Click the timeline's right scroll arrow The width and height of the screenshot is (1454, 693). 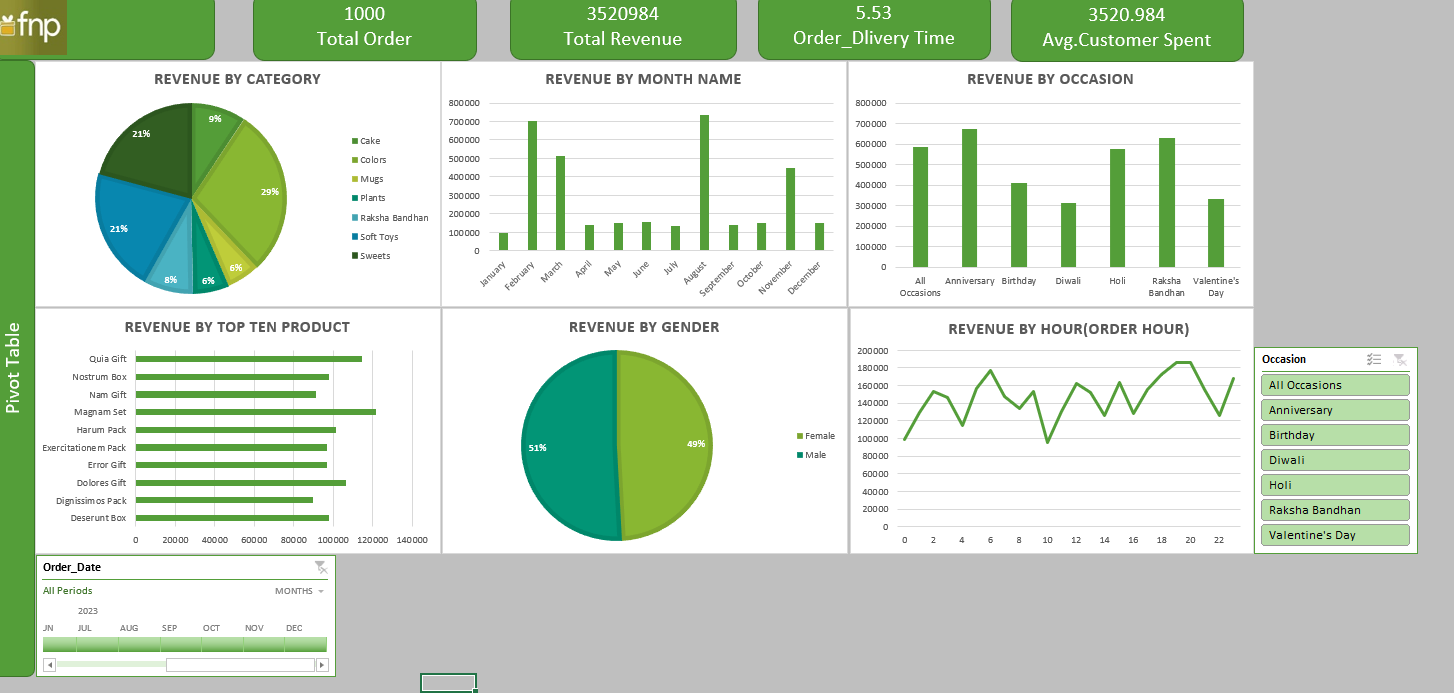pos(322,665)
